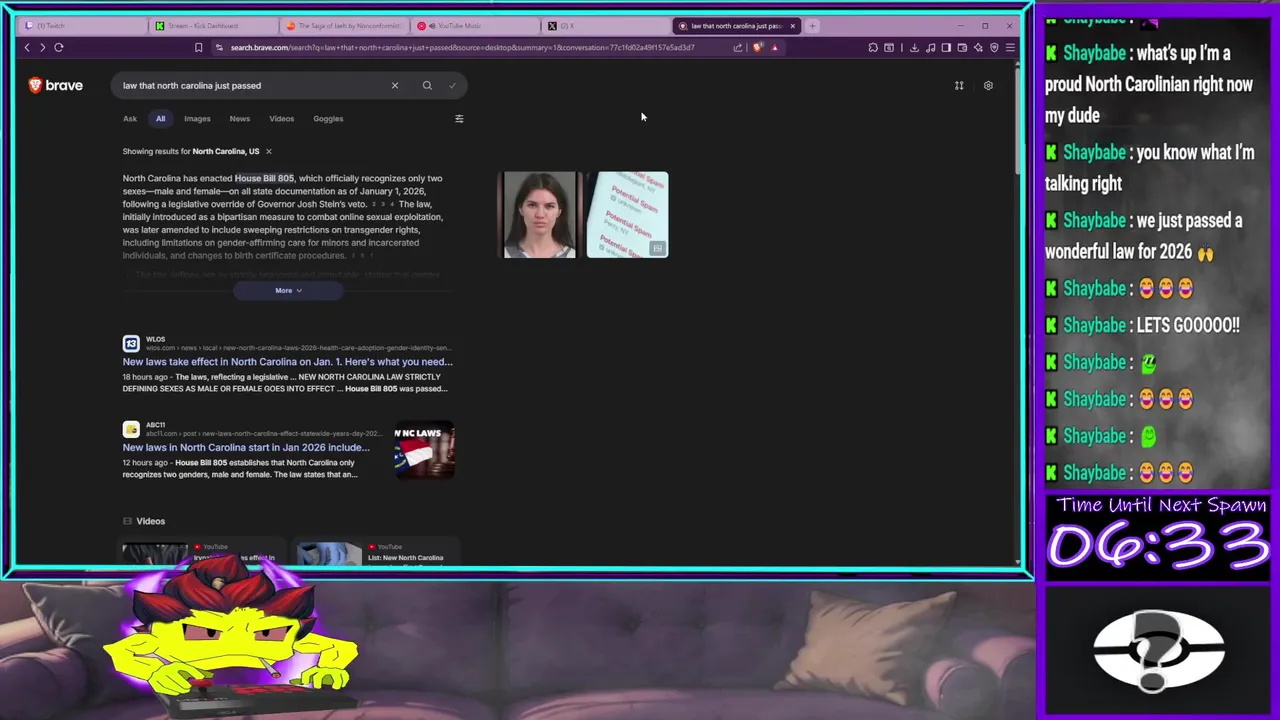Click the NC LAWS thumbnail for the ABC11 result

[x=424, y=450]
